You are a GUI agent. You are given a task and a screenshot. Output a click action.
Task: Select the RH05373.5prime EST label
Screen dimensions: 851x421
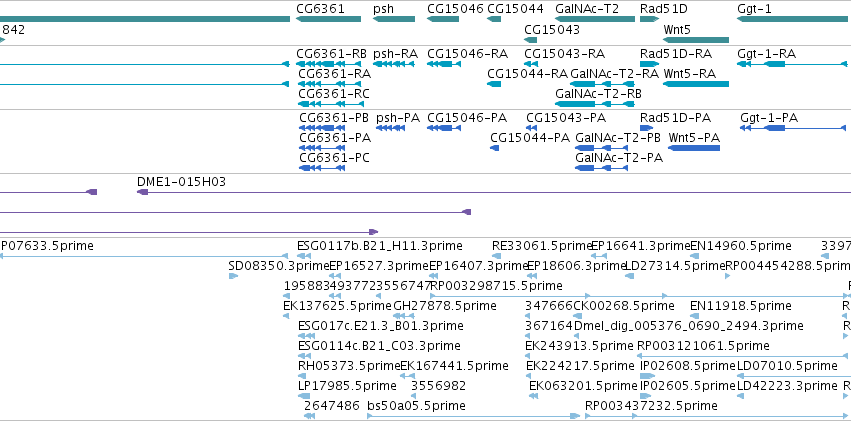pos(349,366)
